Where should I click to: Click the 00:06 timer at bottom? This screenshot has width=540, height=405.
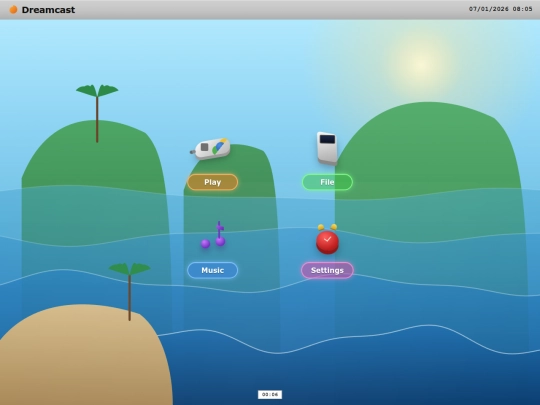(270, 394)
